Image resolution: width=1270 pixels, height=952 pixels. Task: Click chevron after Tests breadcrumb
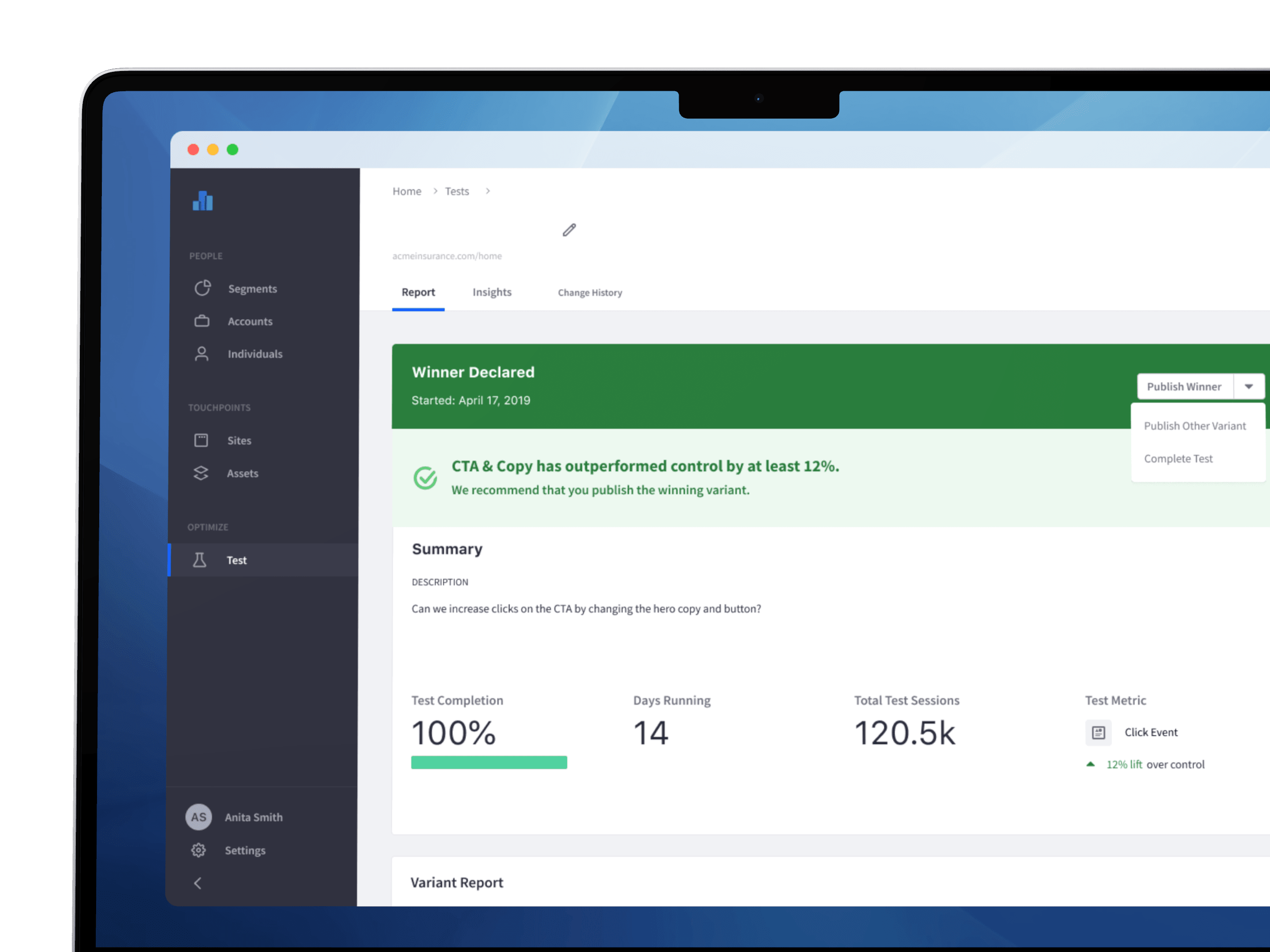487,190
